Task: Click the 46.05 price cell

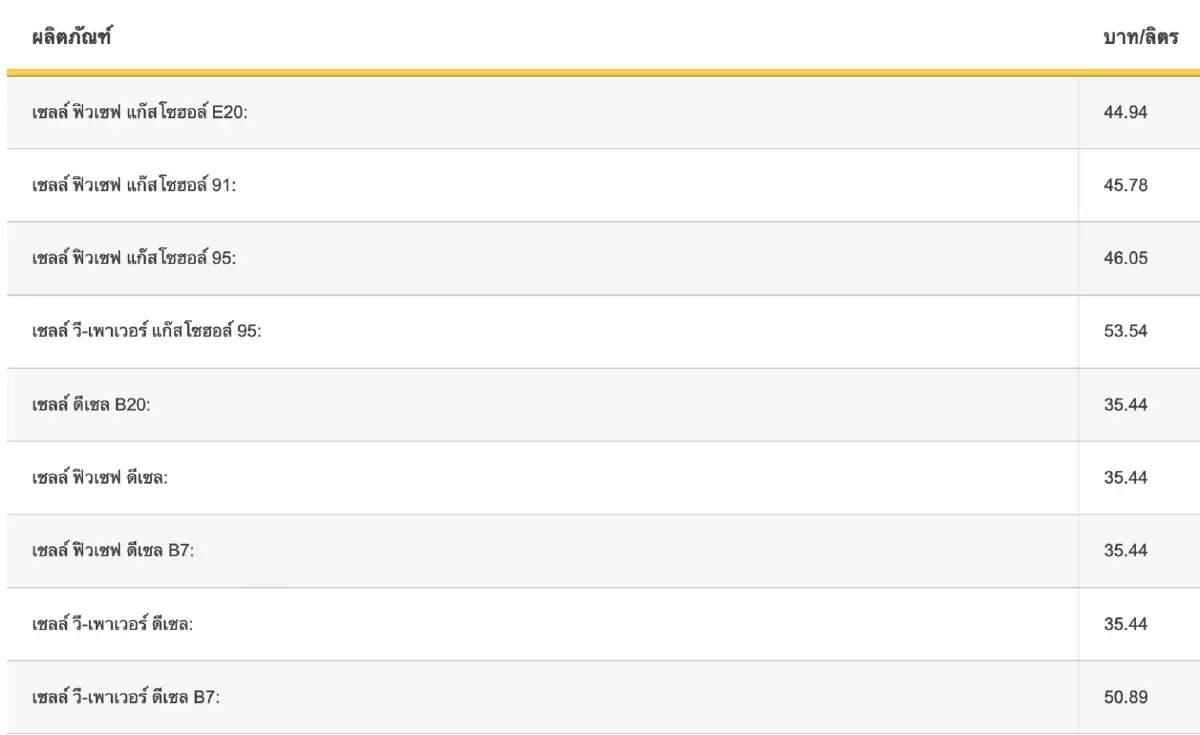Action: point(1125,258)
